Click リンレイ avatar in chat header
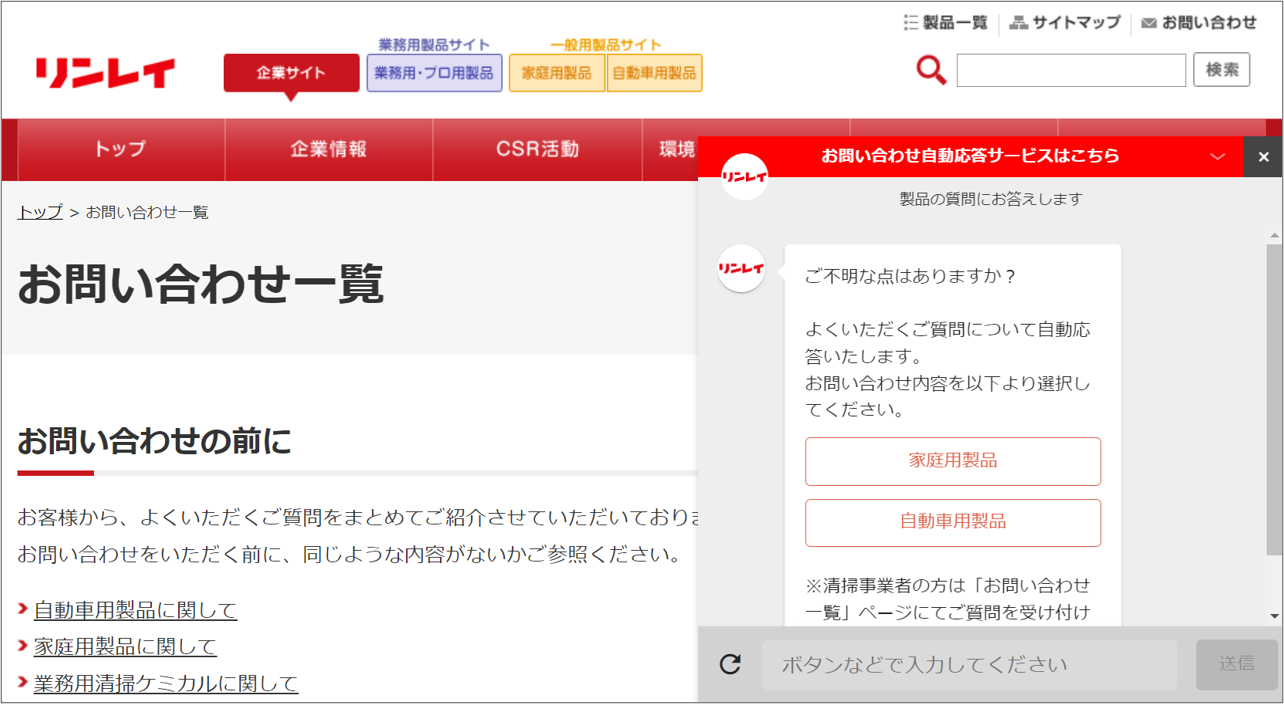Image resolution: width=1284 pixels, height=704 pixels. (x=744, y=177)
